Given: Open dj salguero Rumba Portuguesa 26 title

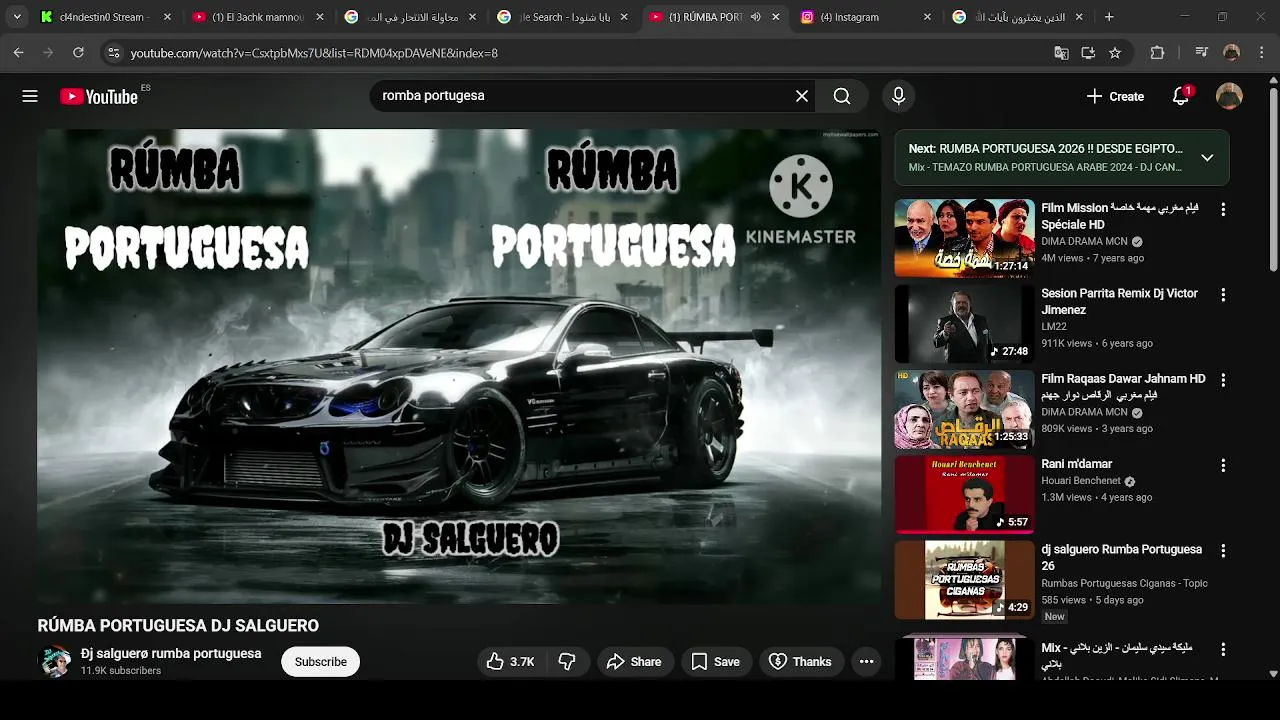Looking at the screenshot, I should coord(1121,557).
